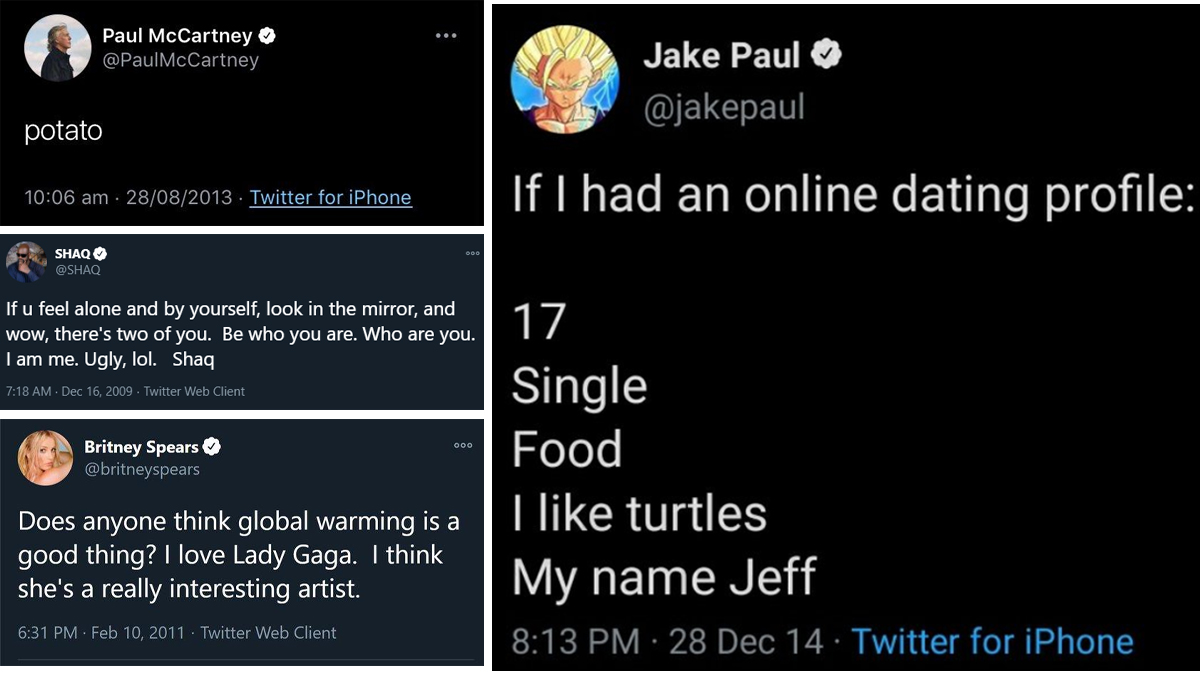This screenshot has width=1200, height=675.
Task: Click the @jakepaul handle
Action: click(x=723, y=107)
